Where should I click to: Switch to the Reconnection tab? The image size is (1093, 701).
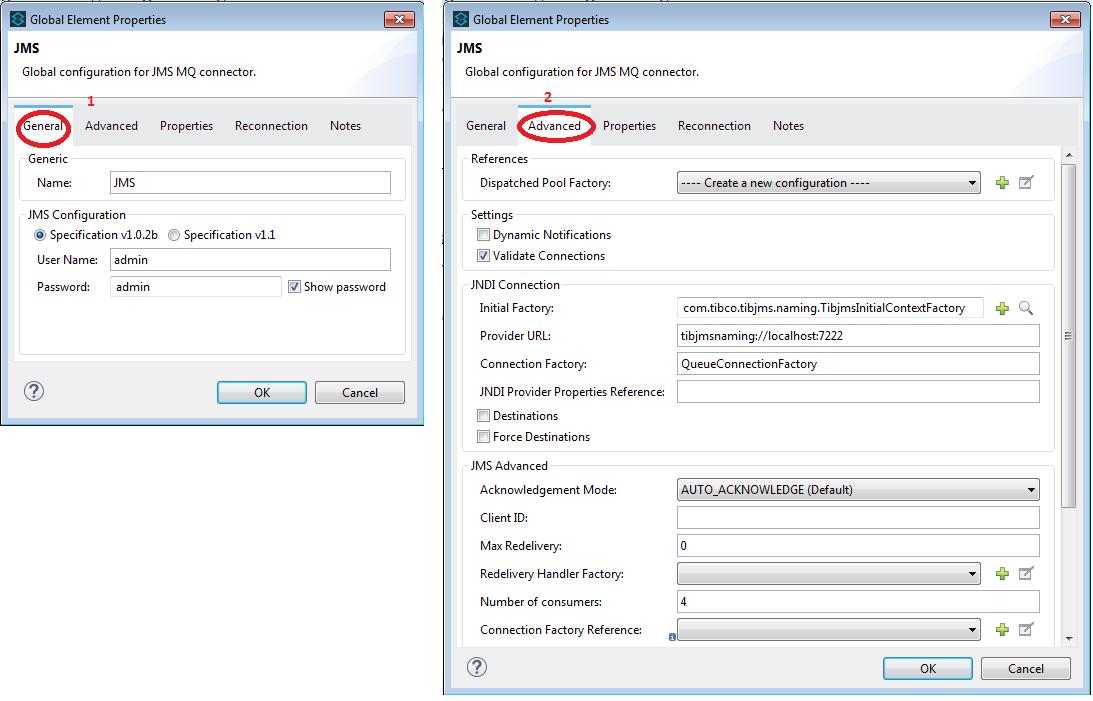[714, 125]
